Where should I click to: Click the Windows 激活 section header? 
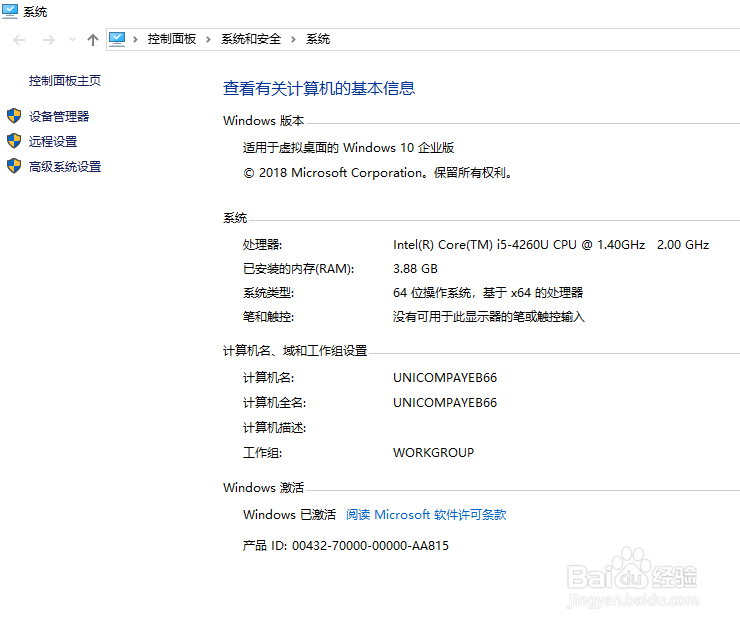[x=263, y=488]
